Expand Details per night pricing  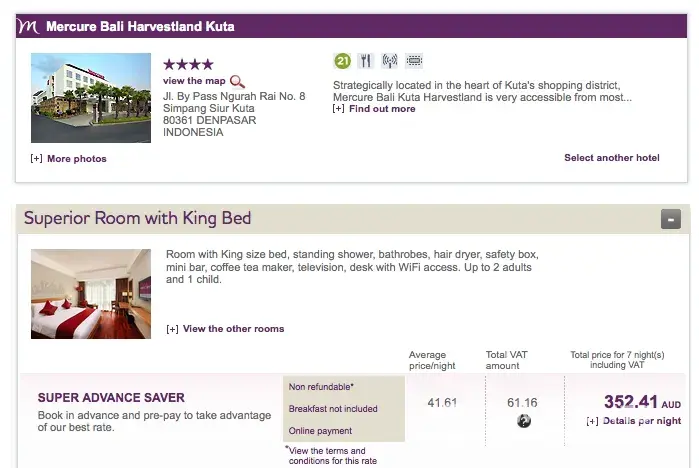639,421
